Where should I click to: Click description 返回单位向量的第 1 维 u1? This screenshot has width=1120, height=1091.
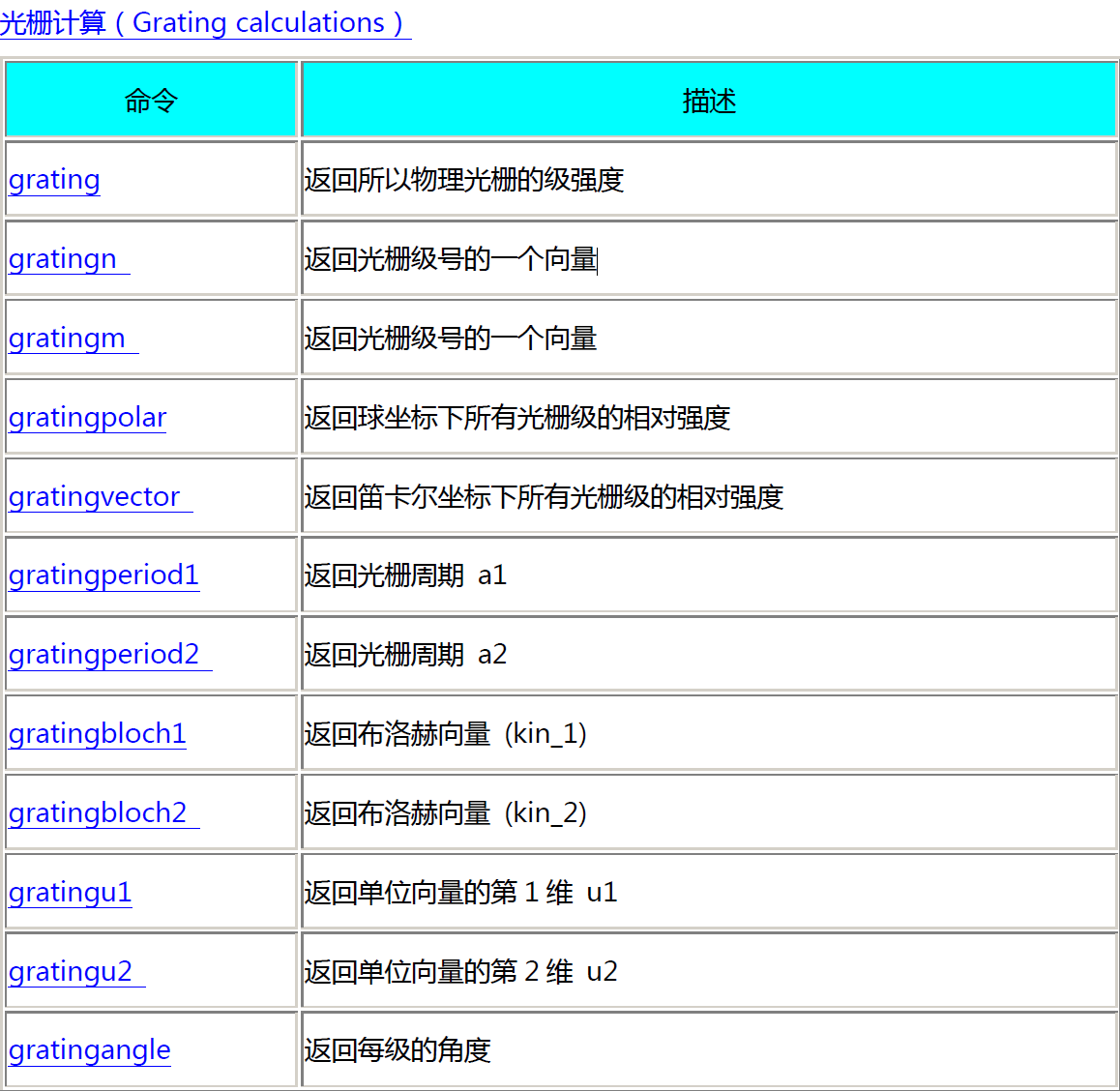460,893
